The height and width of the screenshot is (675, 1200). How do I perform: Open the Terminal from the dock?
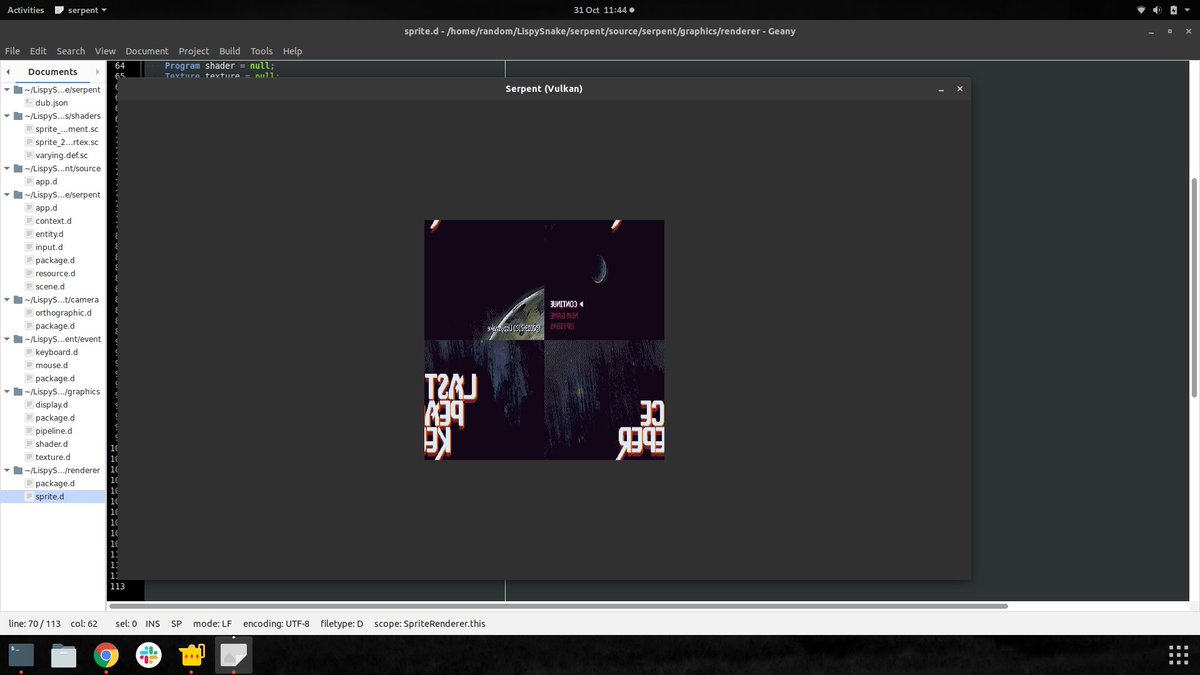(21, 655)
